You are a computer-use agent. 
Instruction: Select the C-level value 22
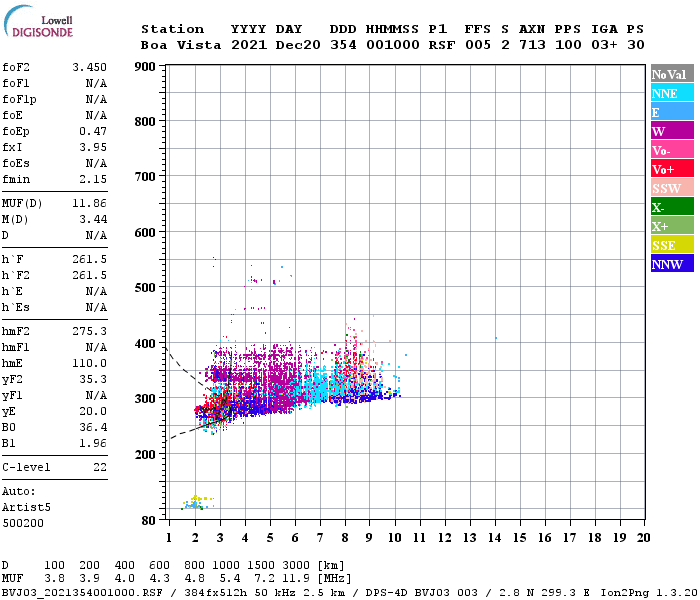(x=99, y=467)
